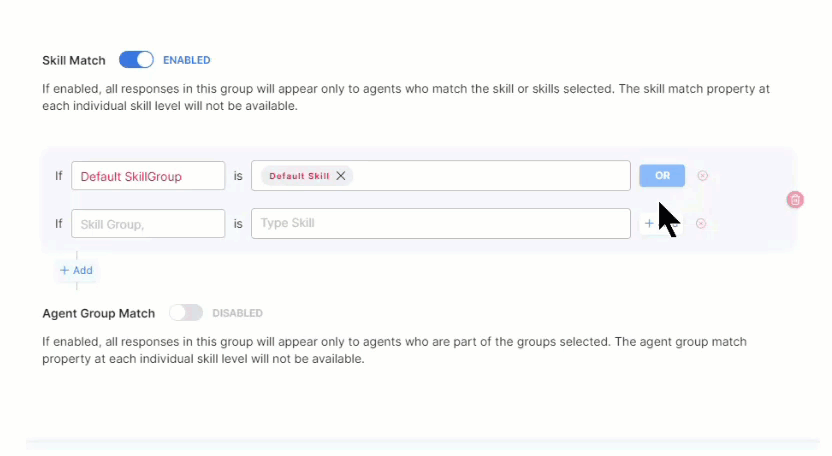832x456 pixels.
Task: Open the empty Skill Group selector
Action: point(148,224)
